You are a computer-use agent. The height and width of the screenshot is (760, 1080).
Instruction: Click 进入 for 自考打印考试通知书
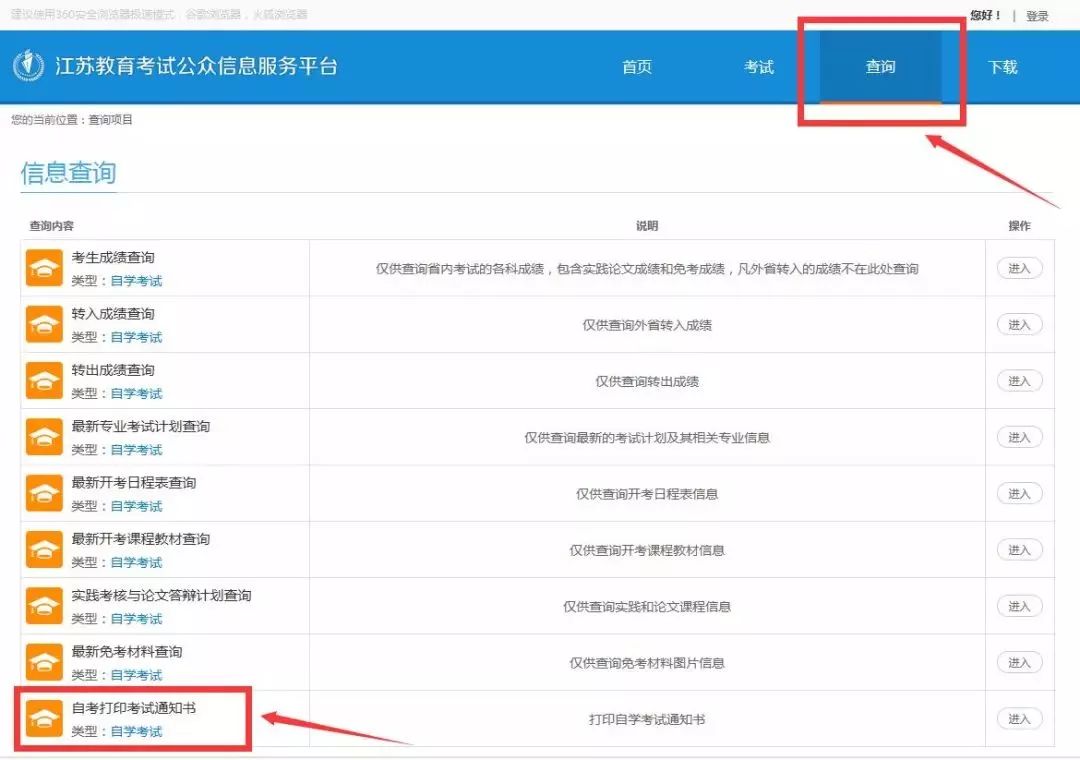(x=1019, y=718)
